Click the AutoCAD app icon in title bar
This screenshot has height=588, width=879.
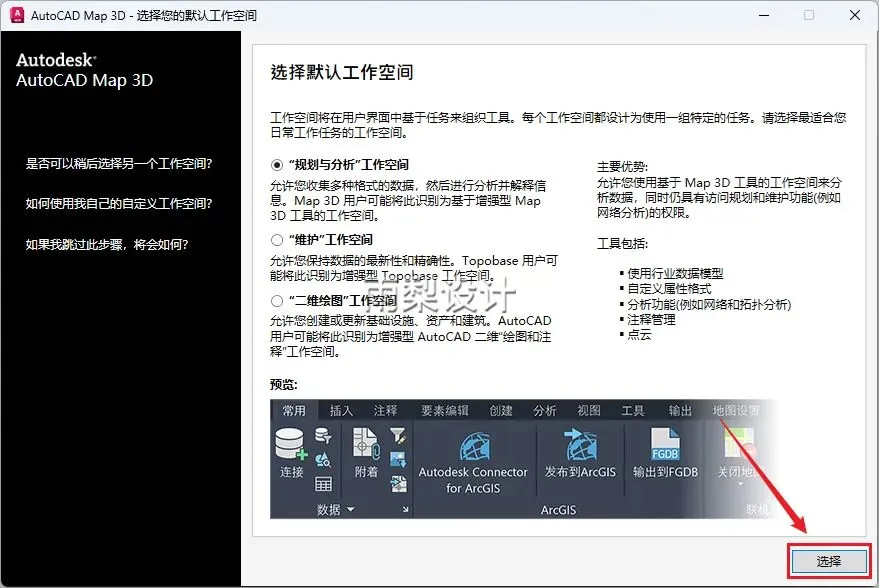(17, 15)
